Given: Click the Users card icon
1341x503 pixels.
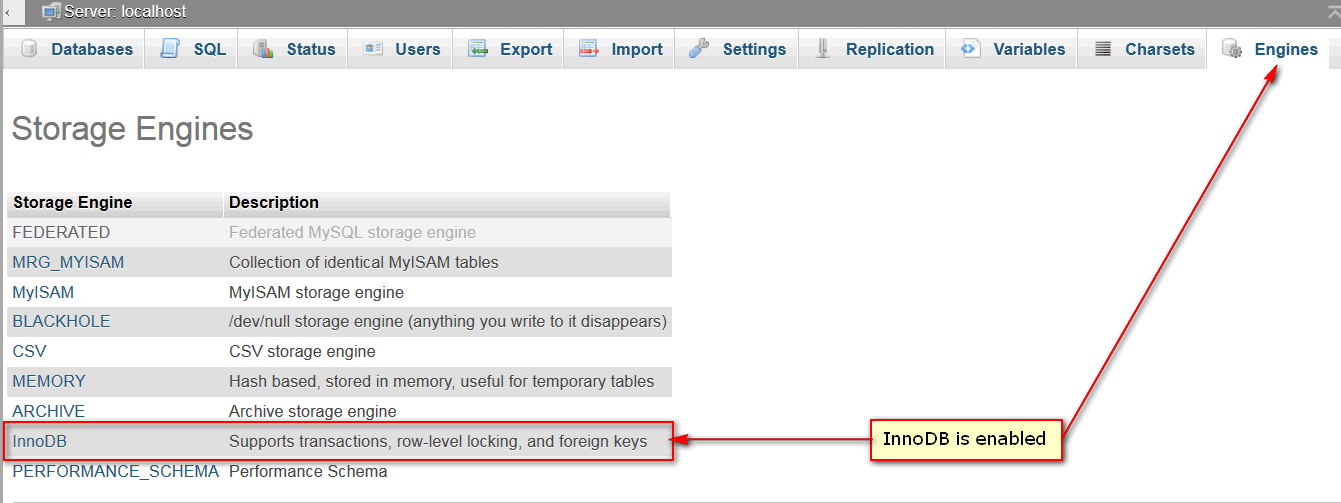Looking at the screenshot, I should (373, 49).
